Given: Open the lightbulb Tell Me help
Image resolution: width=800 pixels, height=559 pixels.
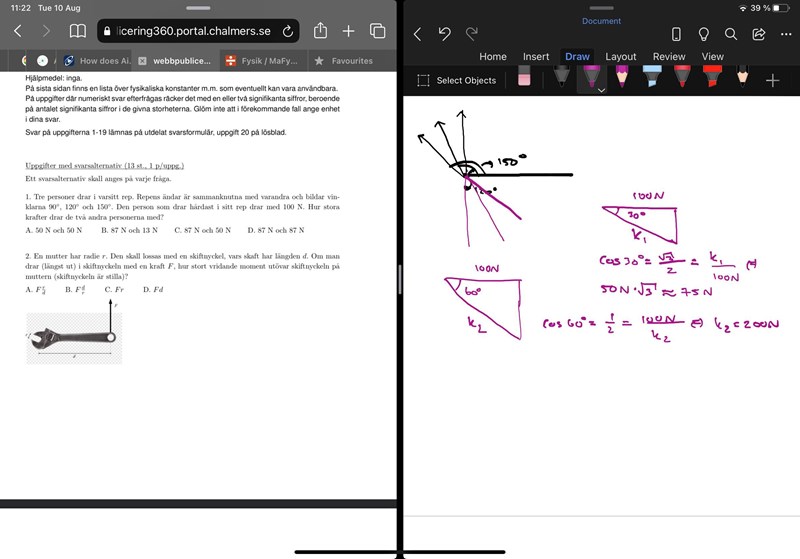Looking at the screenshot, I should pos(704,34).
